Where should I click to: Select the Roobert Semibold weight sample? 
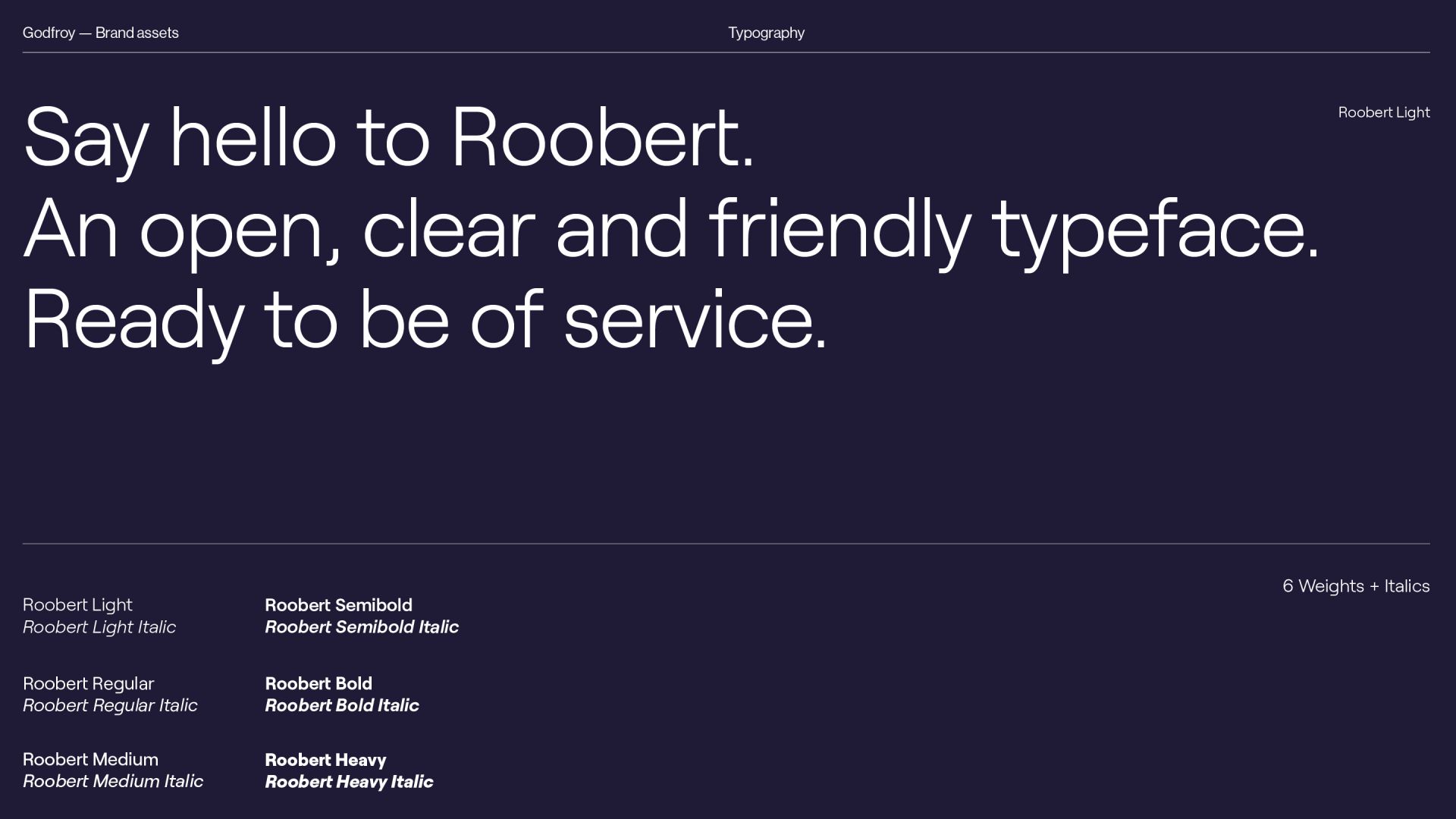338,605
